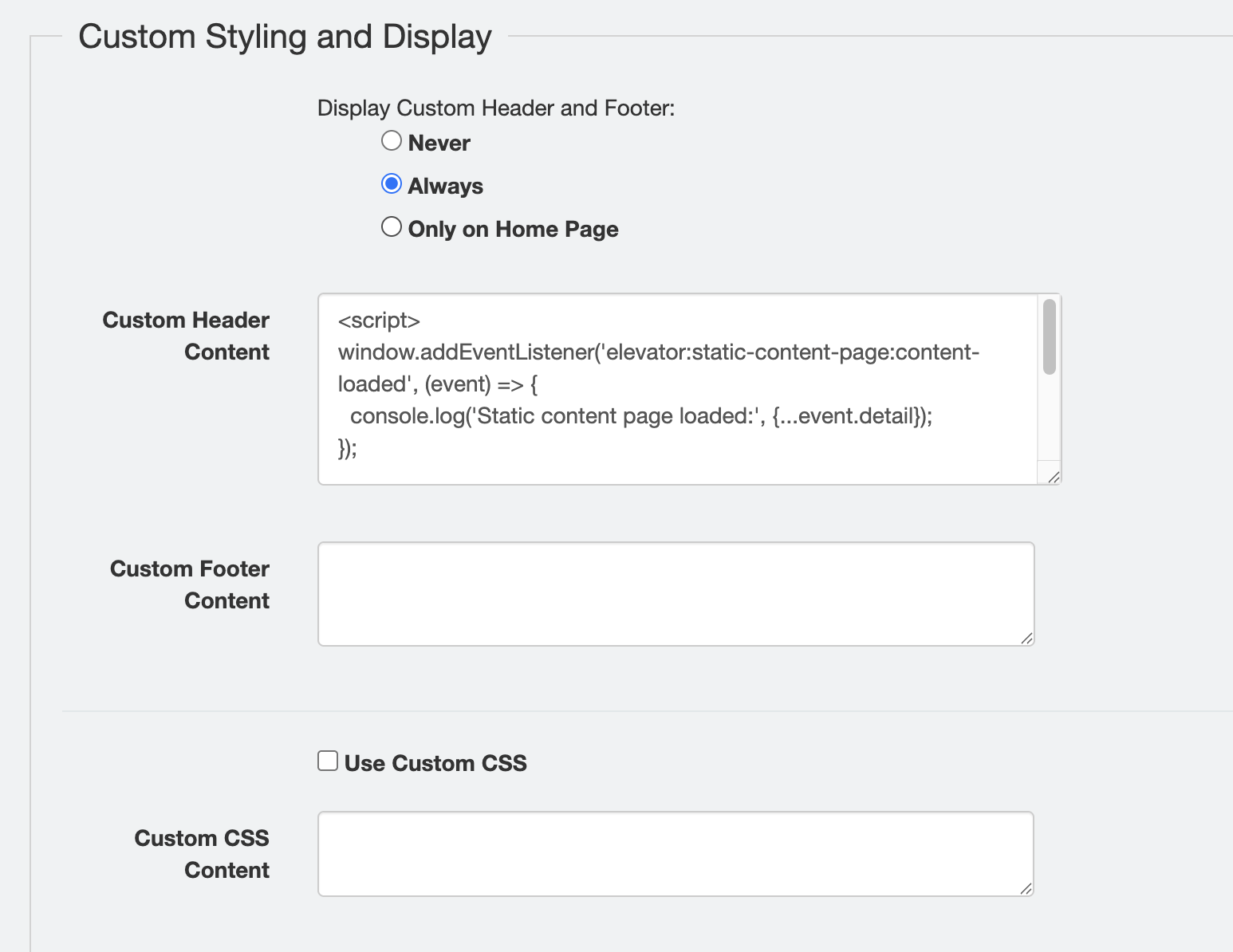Click the resize handle of the header textarea
Image resolution: width=1233 pixels, height=952 pixels.
pos(1053,477)
